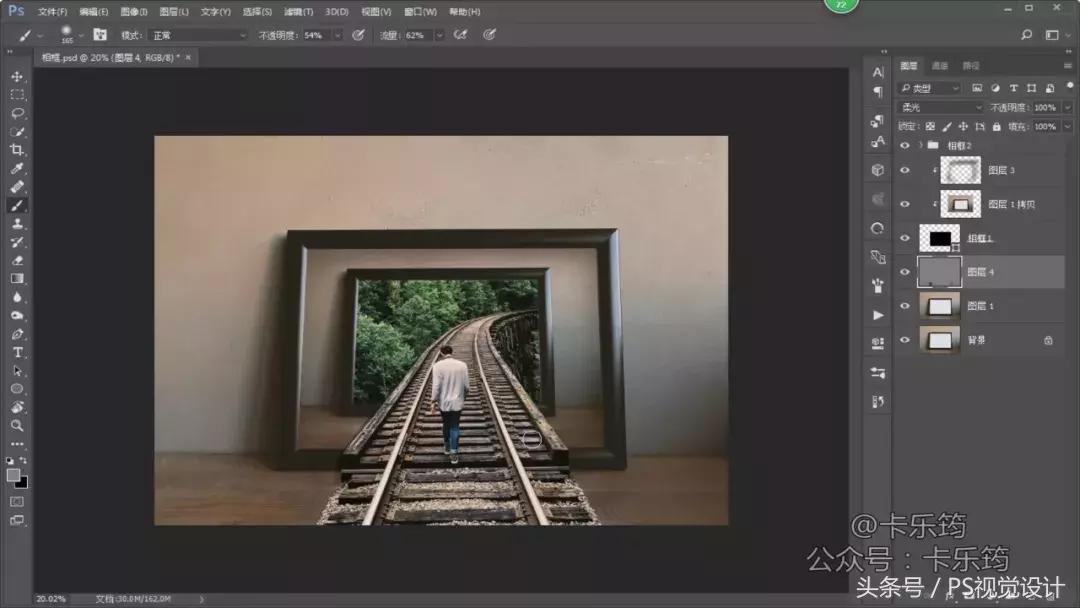Select the Move tool
Image resolution: width=1080 pixels, height=608 pixels.
click(17, 76)
